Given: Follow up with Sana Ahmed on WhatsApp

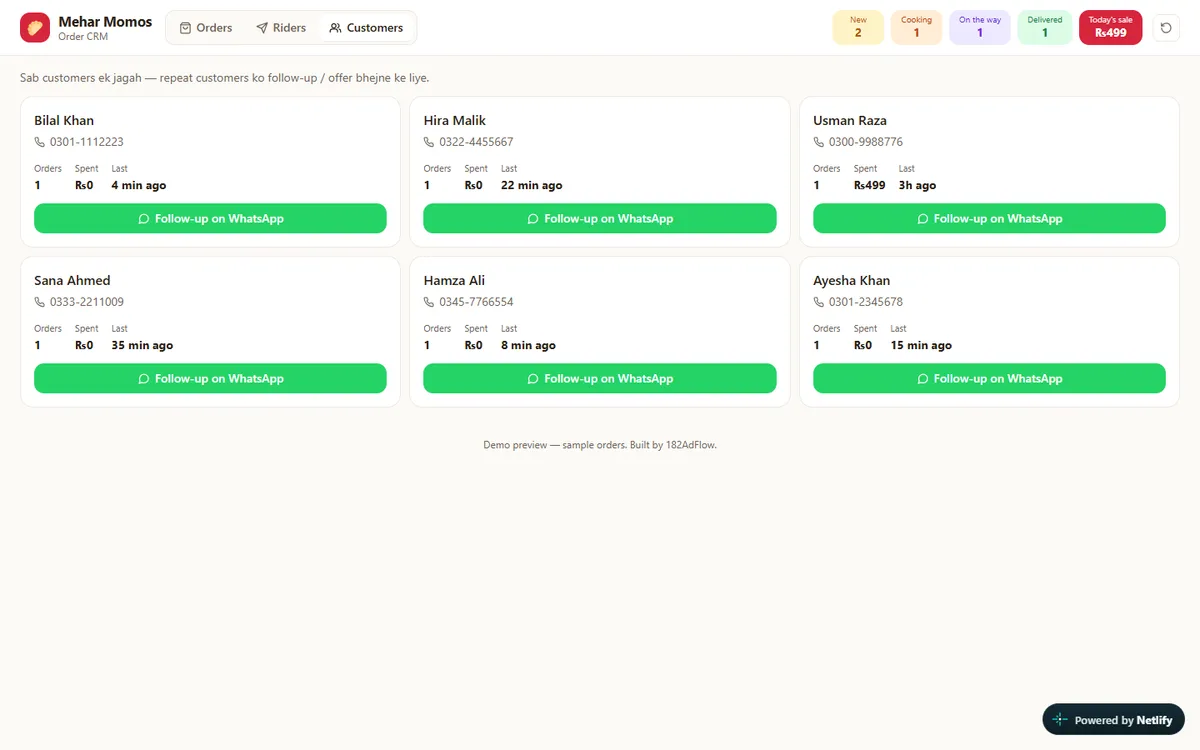Looking at the screenshot, I should pyautogui.click(x=210, y=378).
